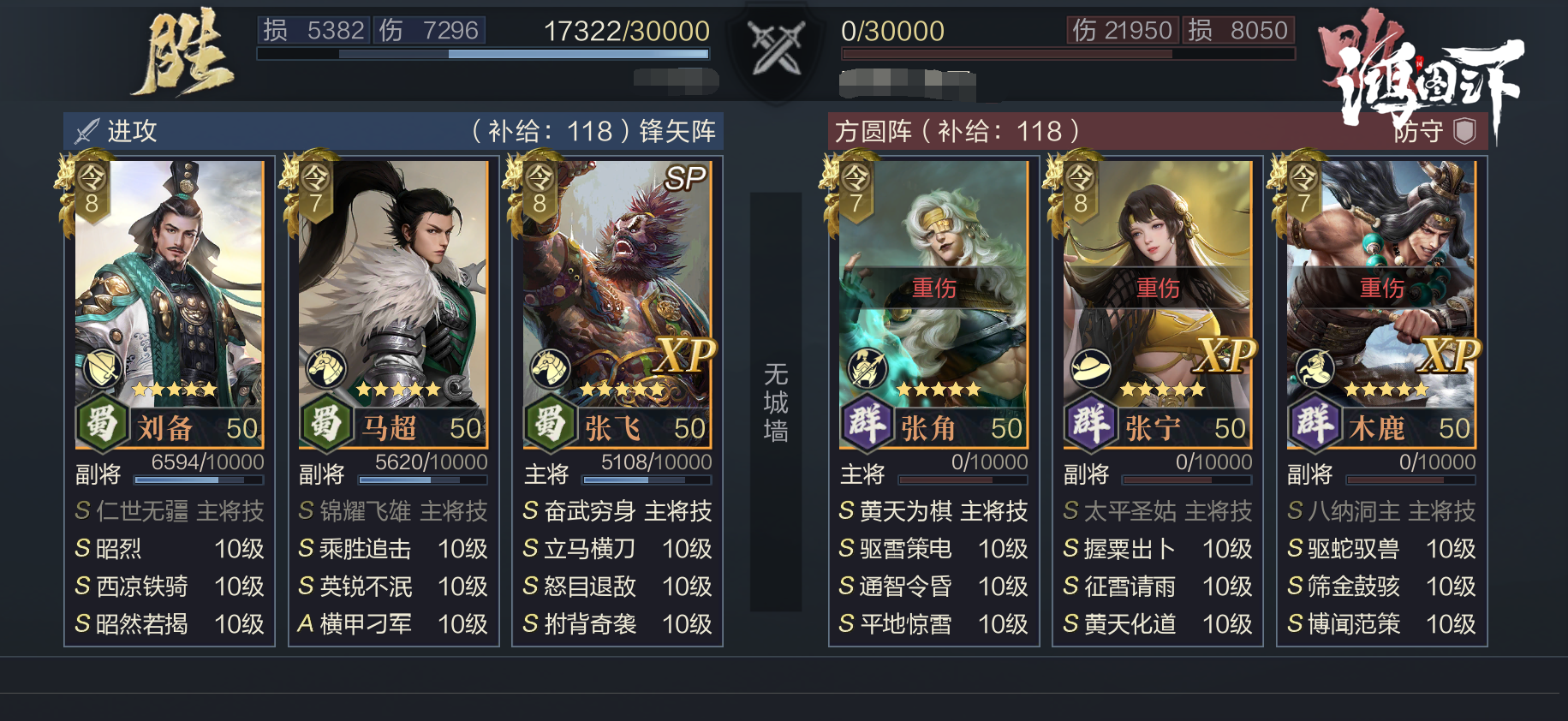Click the 蜀 faction badge on 张飞
The height and width of the screenshot is (721, 1568).
tap(549, 424)
